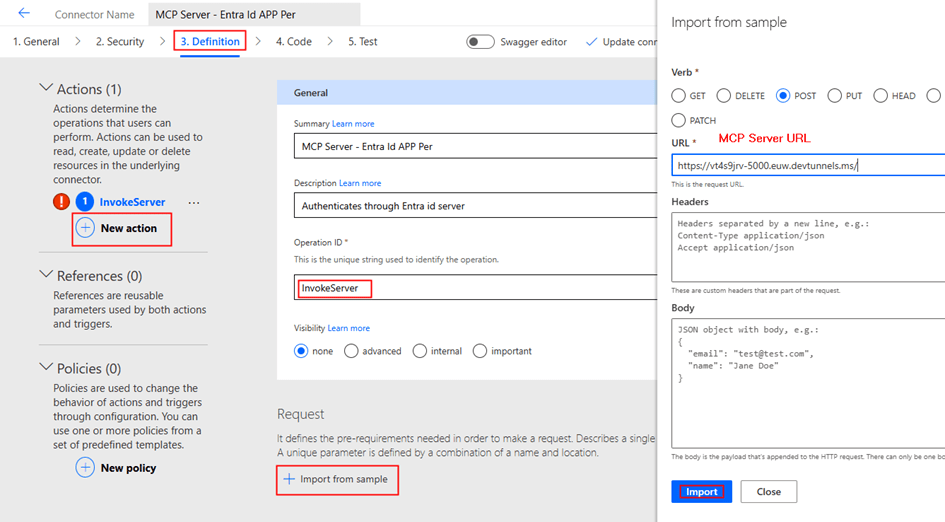Click the Update connector checkmark icon
Viewport: 945px width, 522px height.
pyautogui.click(x=591, y=42)
